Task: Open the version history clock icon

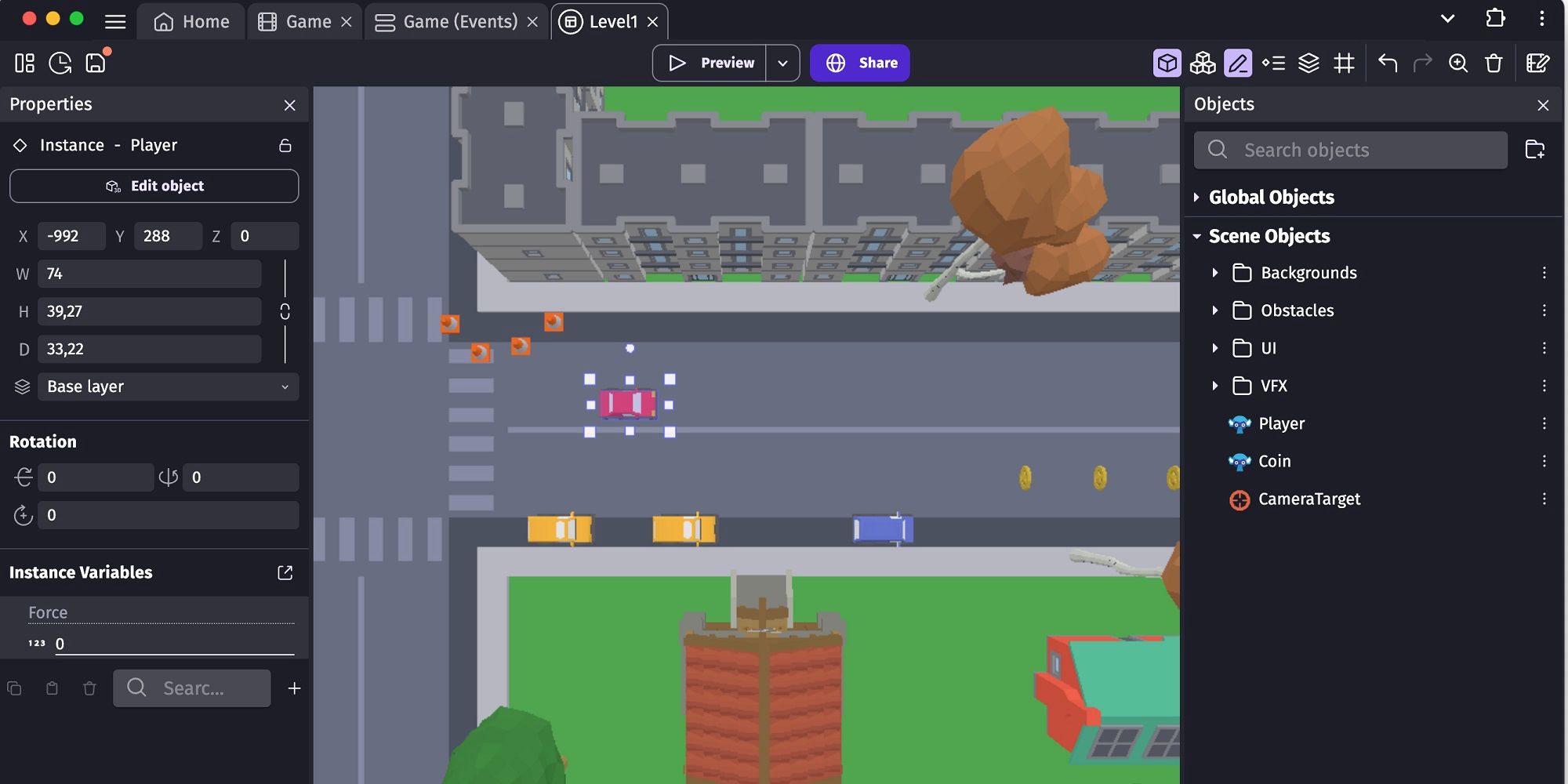Action: click(x=60, y=63)
